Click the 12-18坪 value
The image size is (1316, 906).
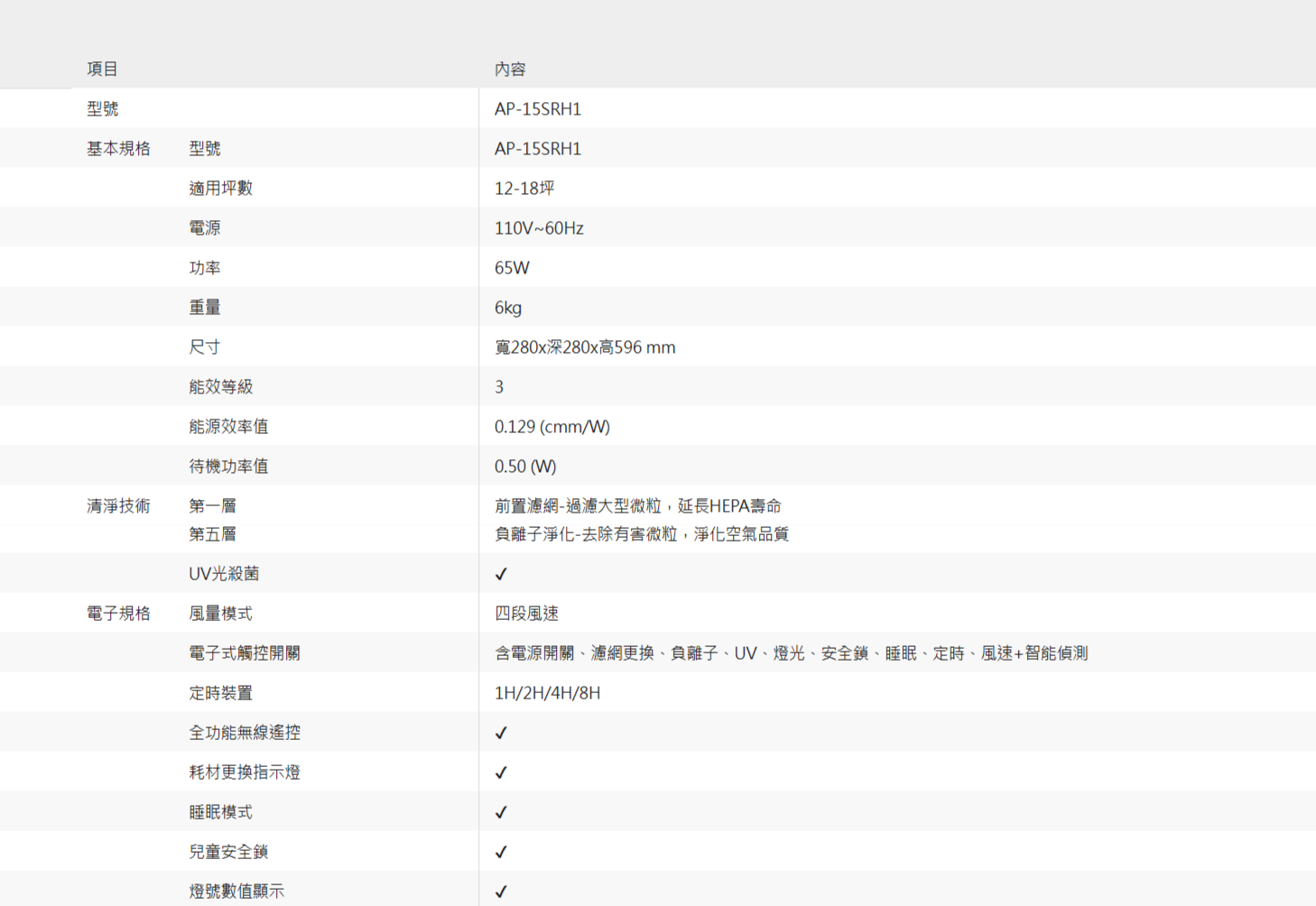tap(524, 189)
